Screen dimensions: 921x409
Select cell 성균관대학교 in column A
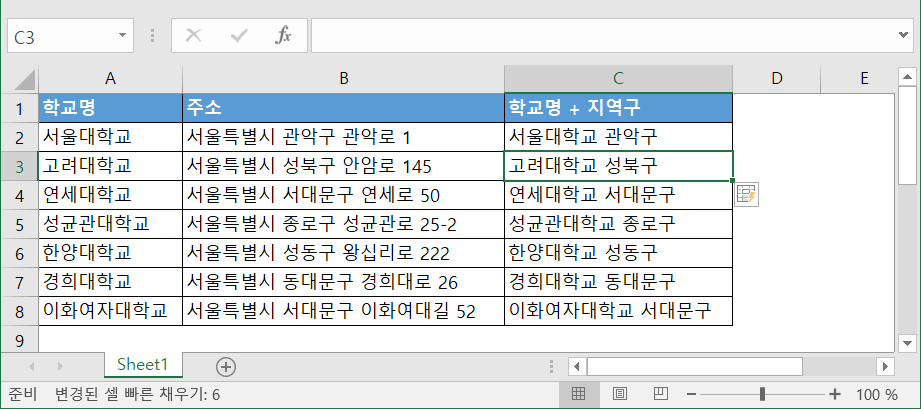click(x=110, y=224)
